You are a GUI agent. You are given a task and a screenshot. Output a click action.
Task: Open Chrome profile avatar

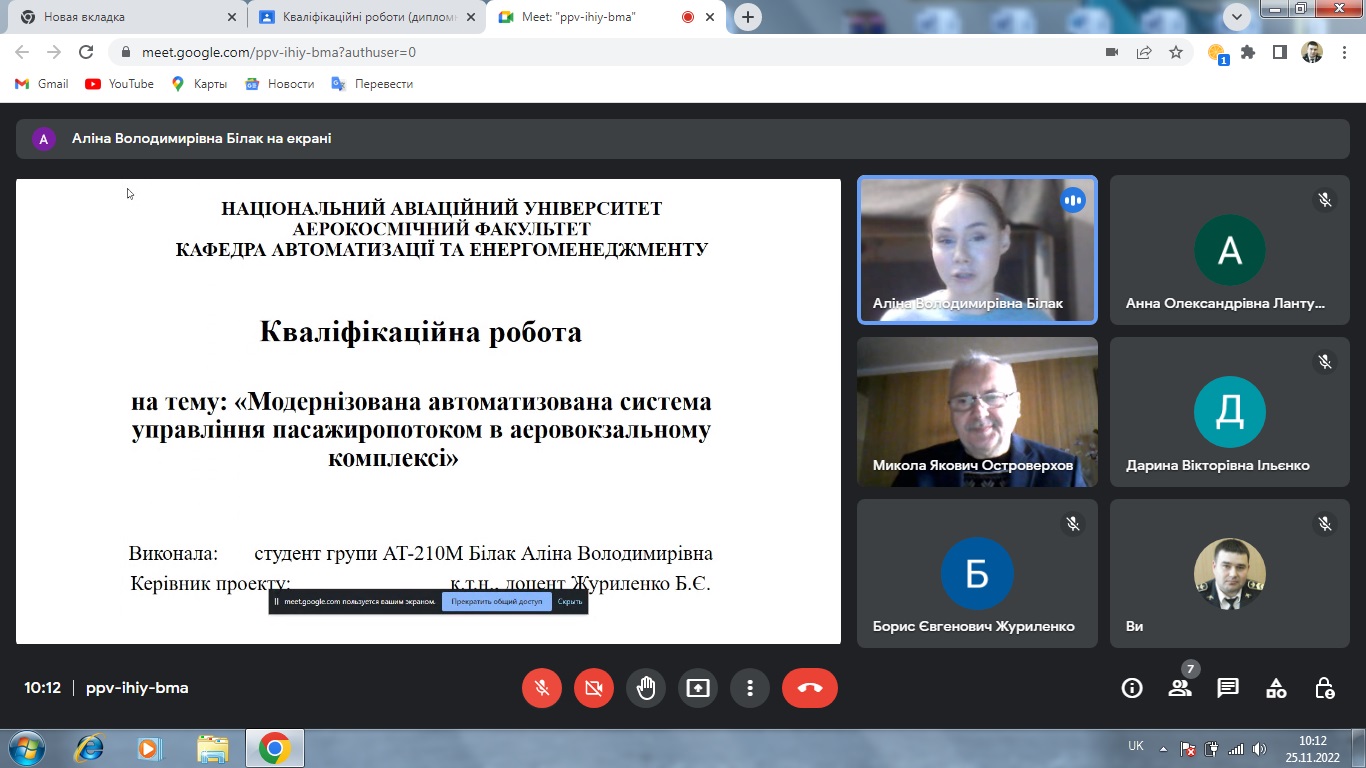(1312, 53)
